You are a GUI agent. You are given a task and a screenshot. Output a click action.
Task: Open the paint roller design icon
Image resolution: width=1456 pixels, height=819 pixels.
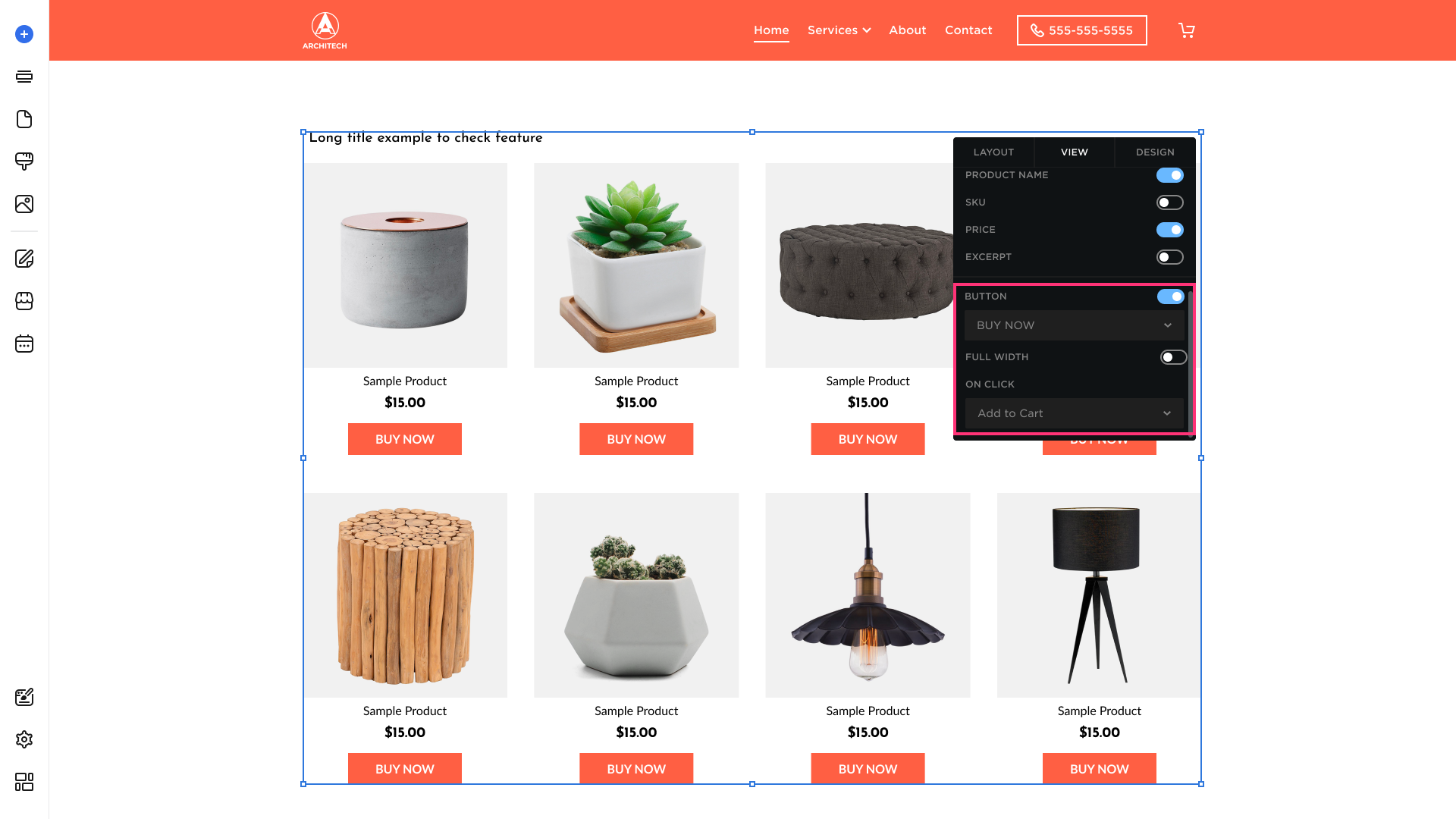click(24, 162)
